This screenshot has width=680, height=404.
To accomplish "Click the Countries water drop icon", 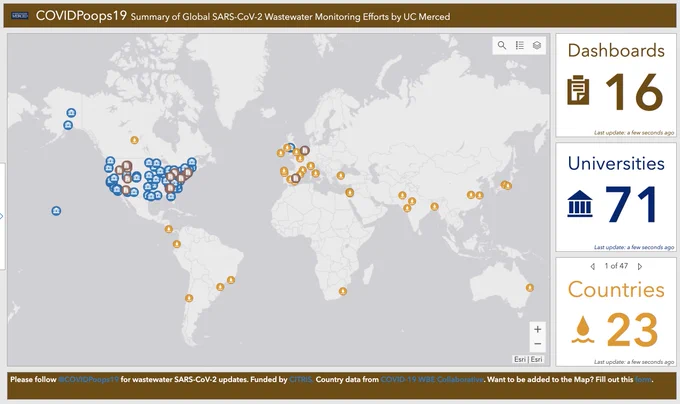I will (x=583, y=329).
